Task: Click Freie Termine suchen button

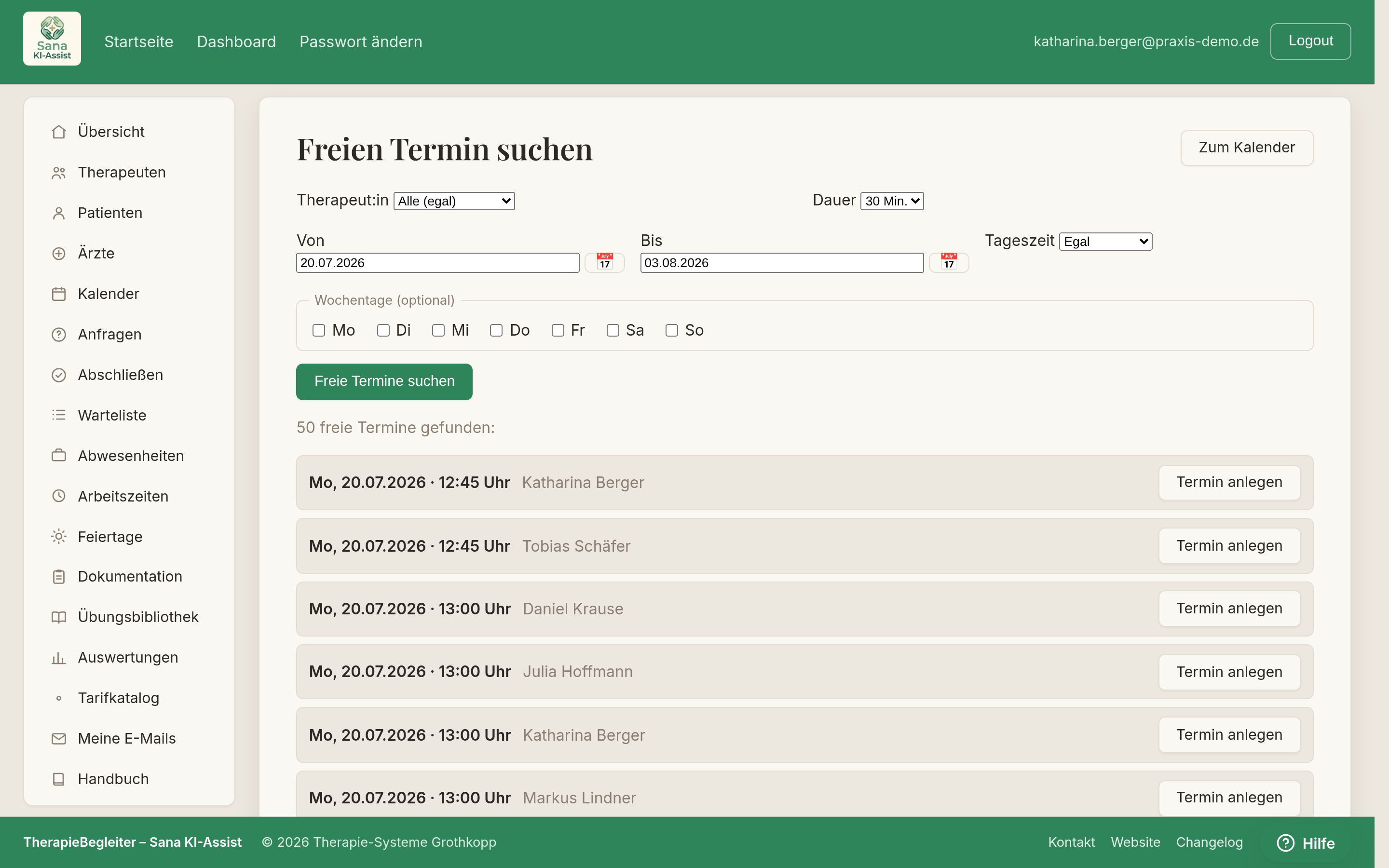Action: click(384, 382)
